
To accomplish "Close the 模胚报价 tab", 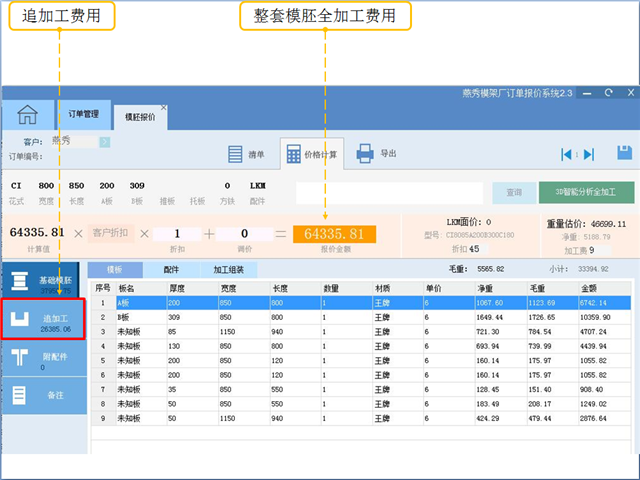I will [x=164, y=107].
